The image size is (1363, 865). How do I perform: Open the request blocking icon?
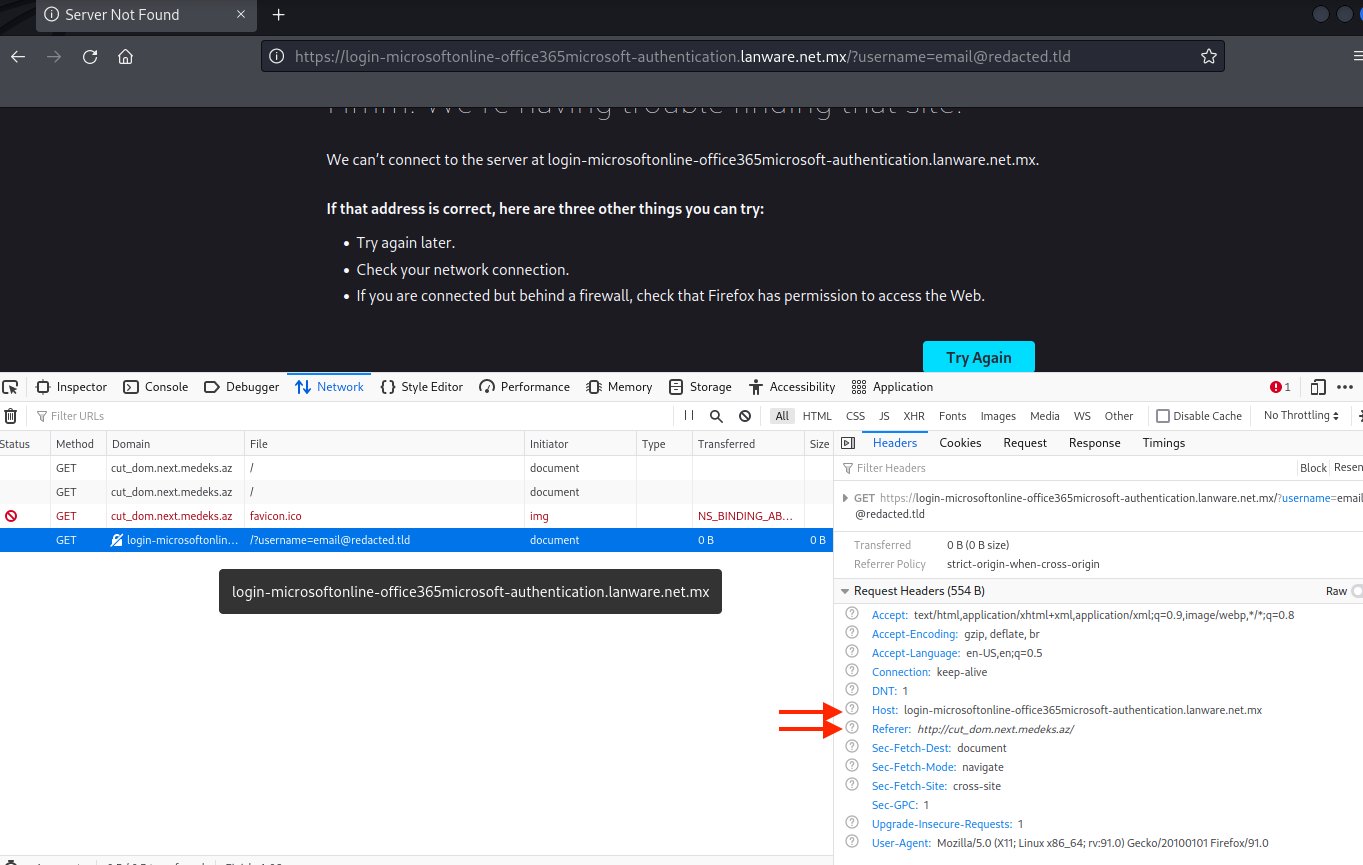pos(745,416)
